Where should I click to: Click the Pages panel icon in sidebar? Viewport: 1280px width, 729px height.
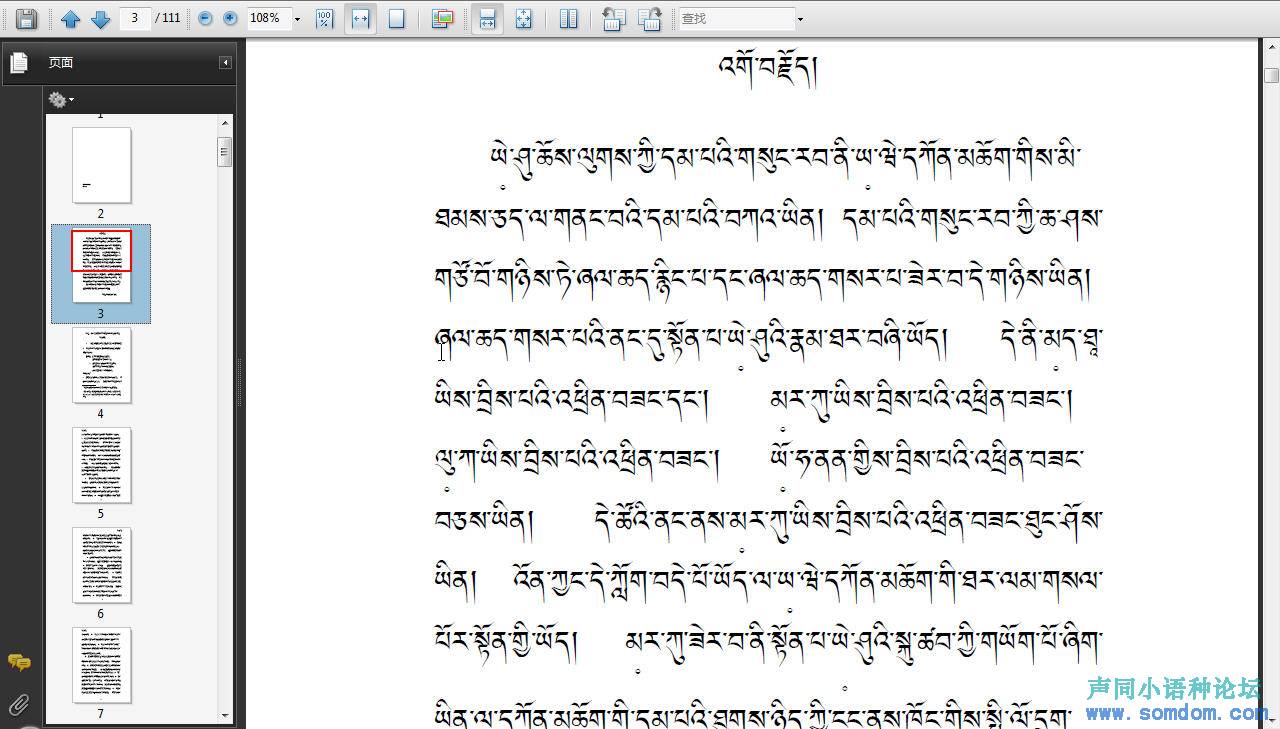18,63
